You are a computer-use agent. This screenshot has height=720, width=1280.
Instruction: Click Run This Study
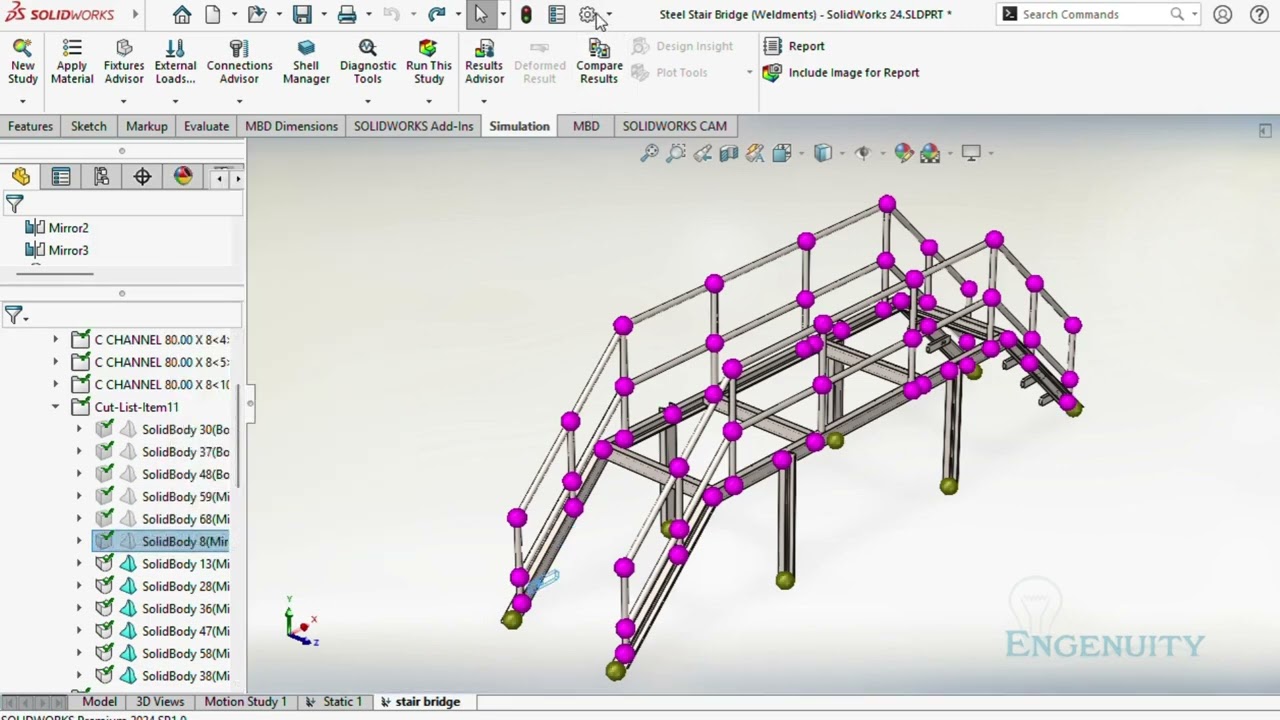pyautogui.click(x=429, y=62)
